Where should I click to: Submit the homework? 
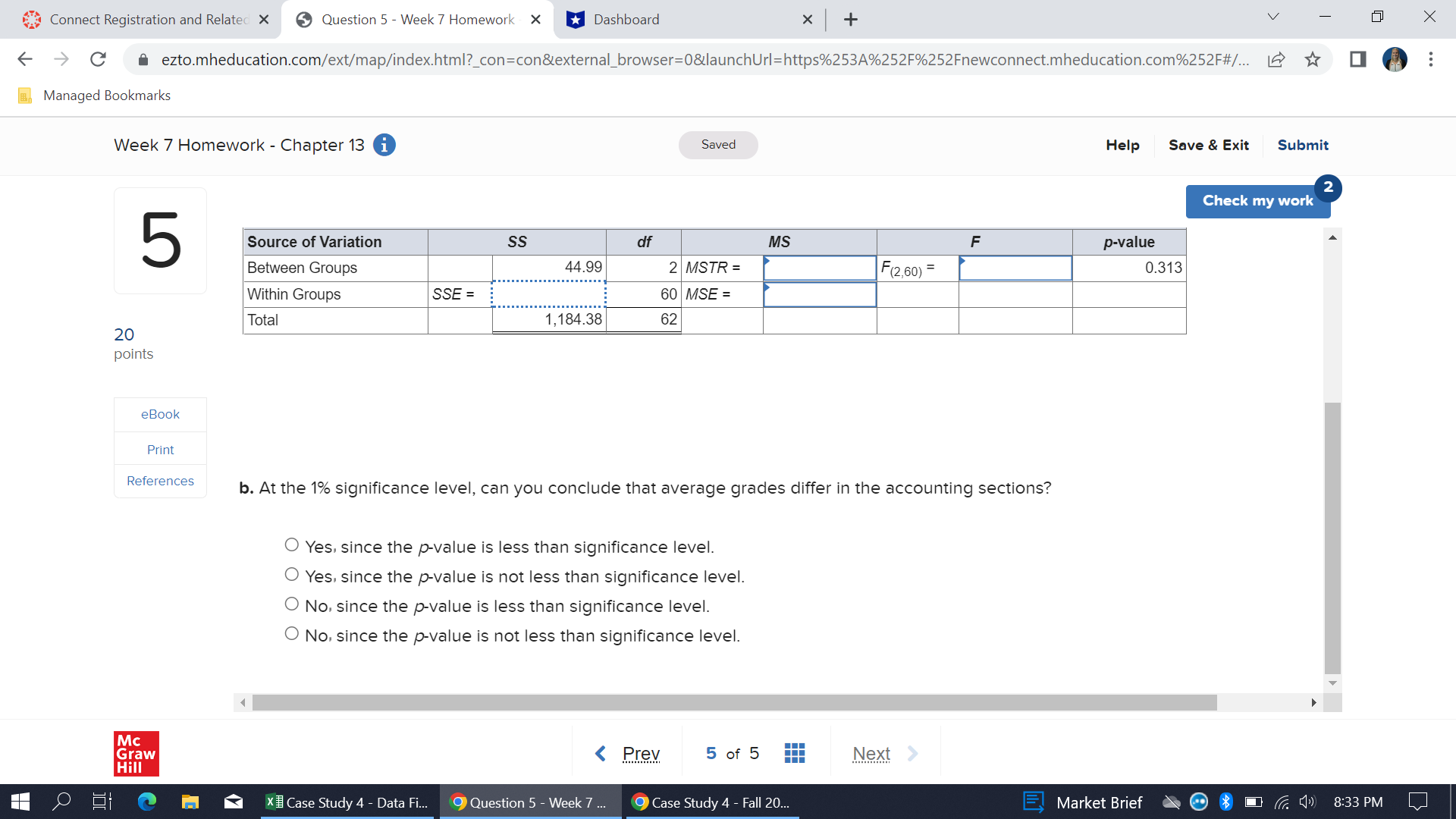pos(1303,144)
